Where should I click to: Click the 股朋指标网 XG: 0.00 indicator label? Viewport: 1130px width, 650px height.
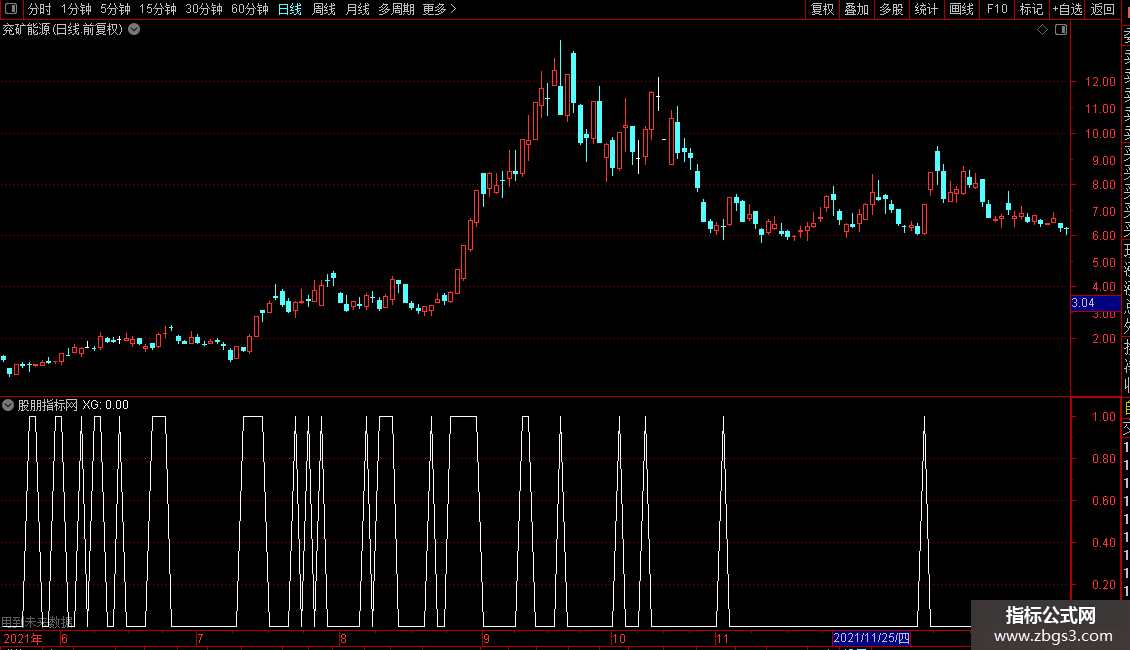coord(74,405)
